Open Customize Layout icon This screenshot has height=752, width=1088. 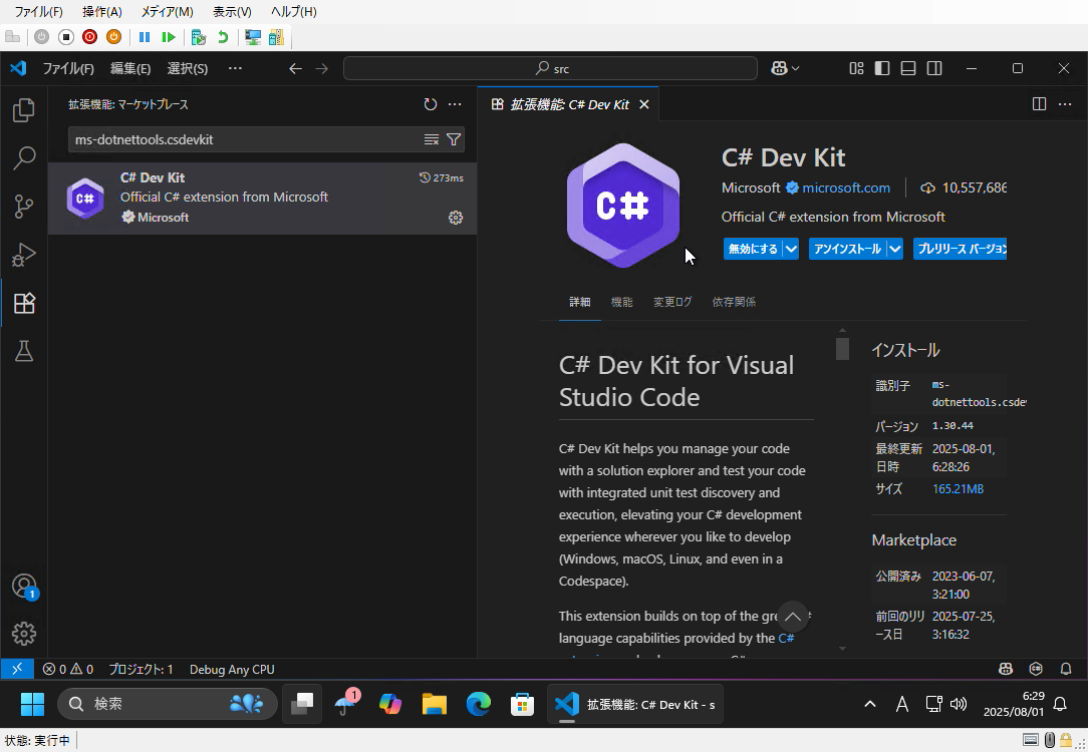(x=856, y=68)
